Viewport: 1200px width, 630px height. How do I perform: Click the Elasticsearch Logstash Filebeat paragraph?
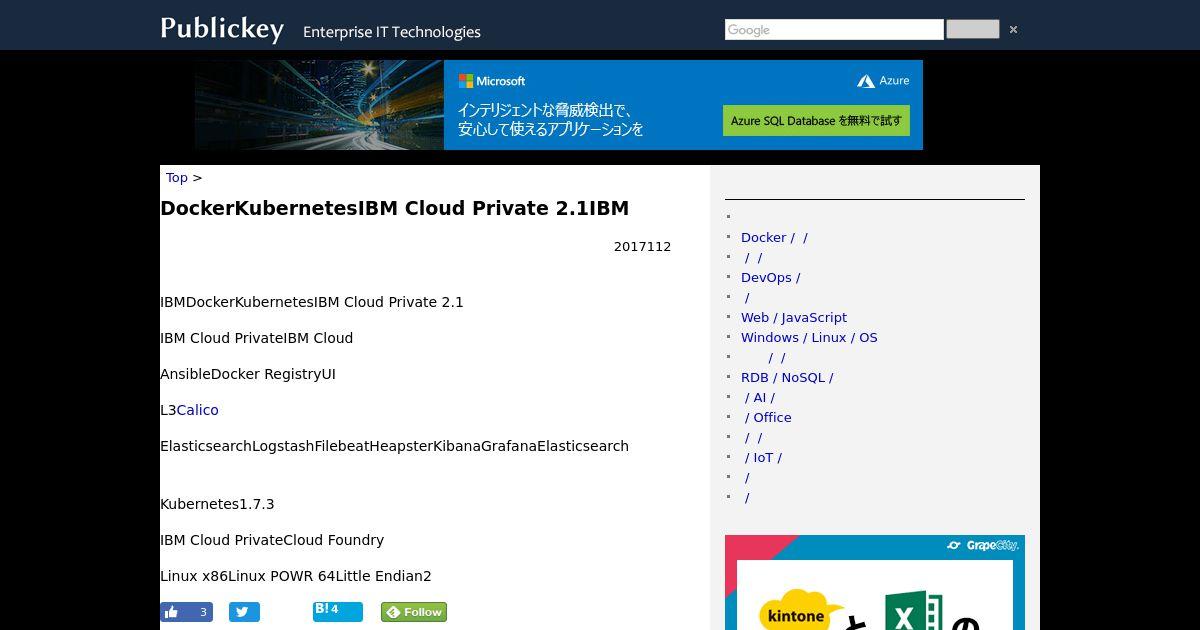(394, 446)
